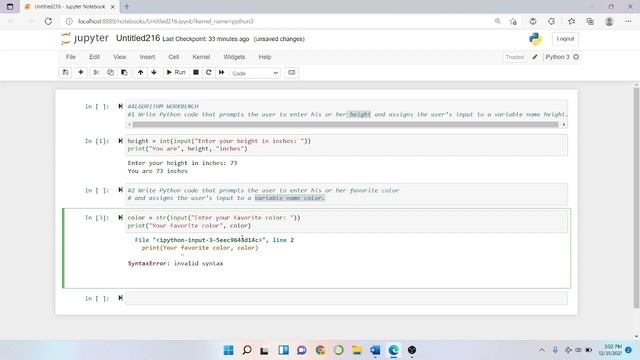Image resolution: width=640 pixels, height=360 pixels.
Task: Click the pencil edit icon near Trusted
Action: 535,57
